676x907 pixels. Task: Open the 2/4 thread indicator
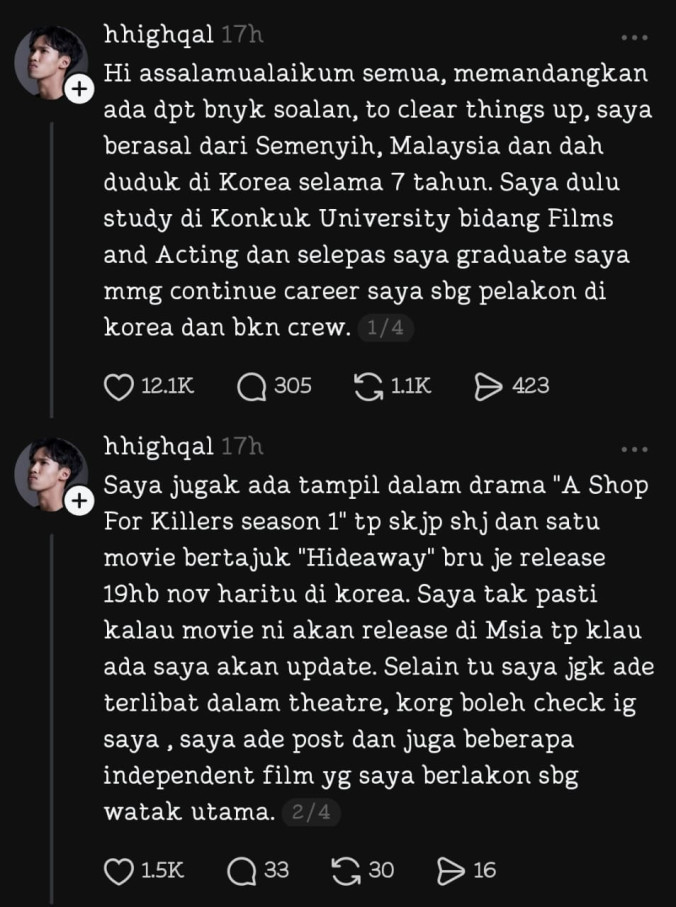click(x=311, y=812)
